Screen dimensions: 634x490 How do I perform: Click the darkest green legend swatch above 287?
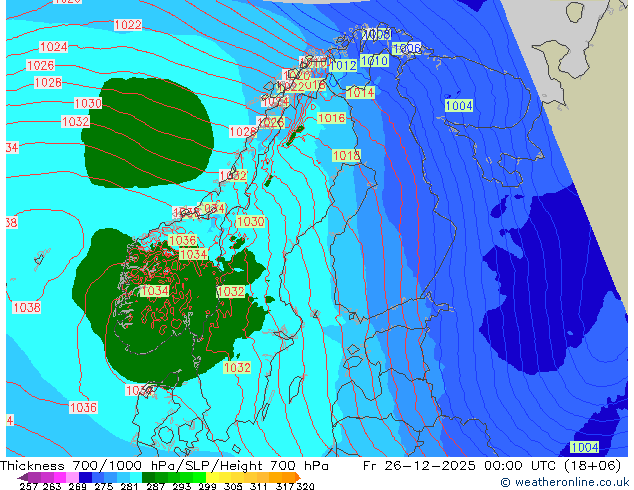click(148, 477)
